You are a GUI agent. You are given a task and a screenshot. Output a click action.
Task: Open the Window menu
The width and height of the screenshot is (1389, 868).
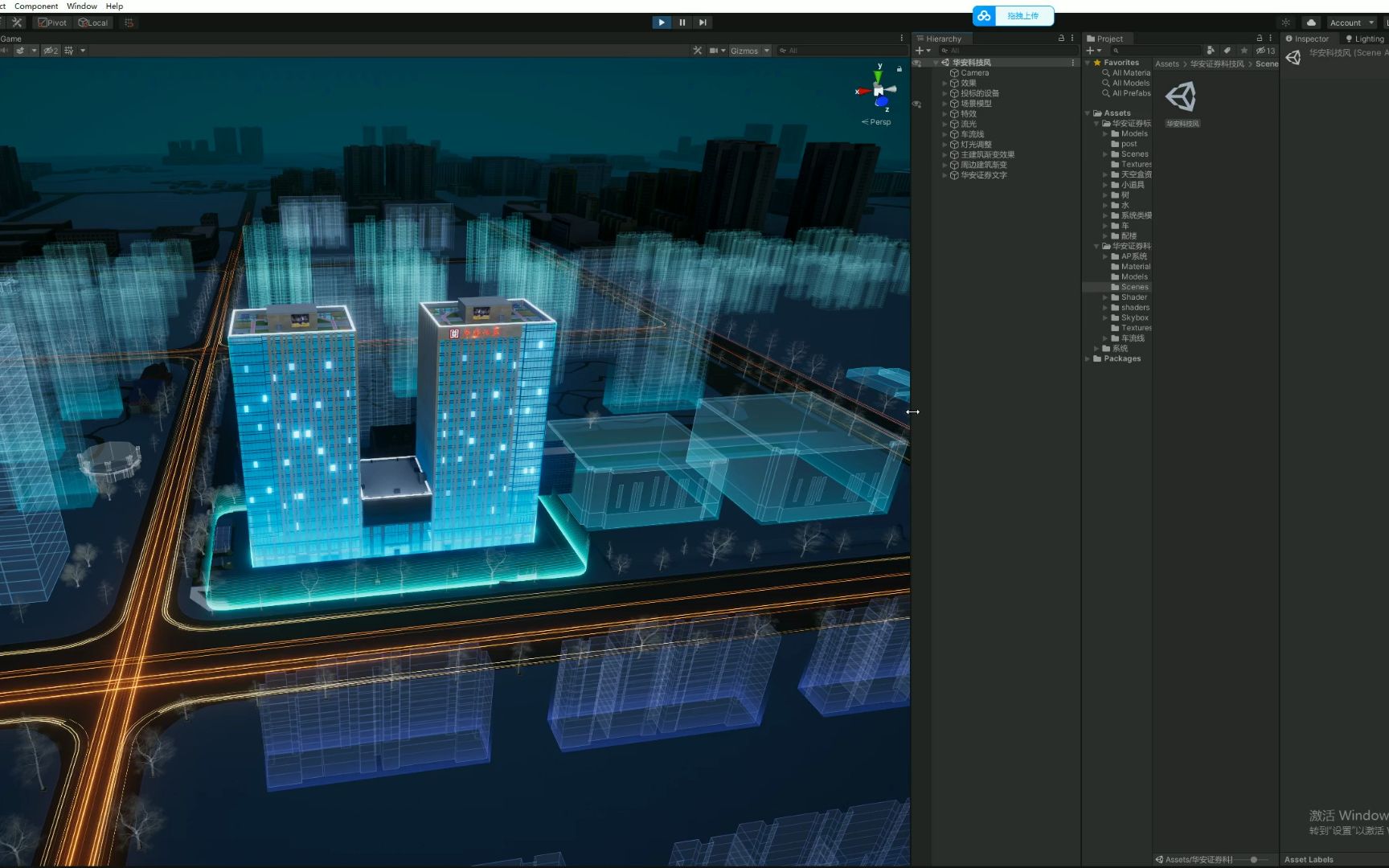click(81, 6)
